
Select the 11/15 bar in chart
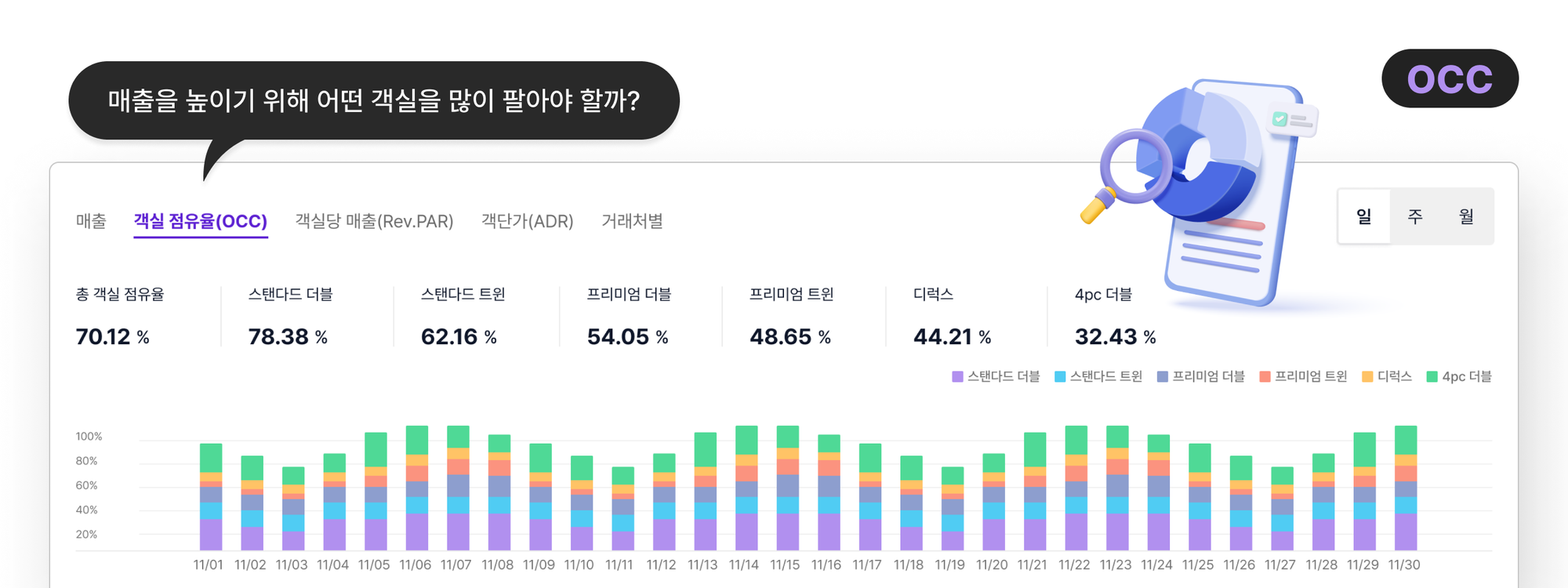[787, 488]
